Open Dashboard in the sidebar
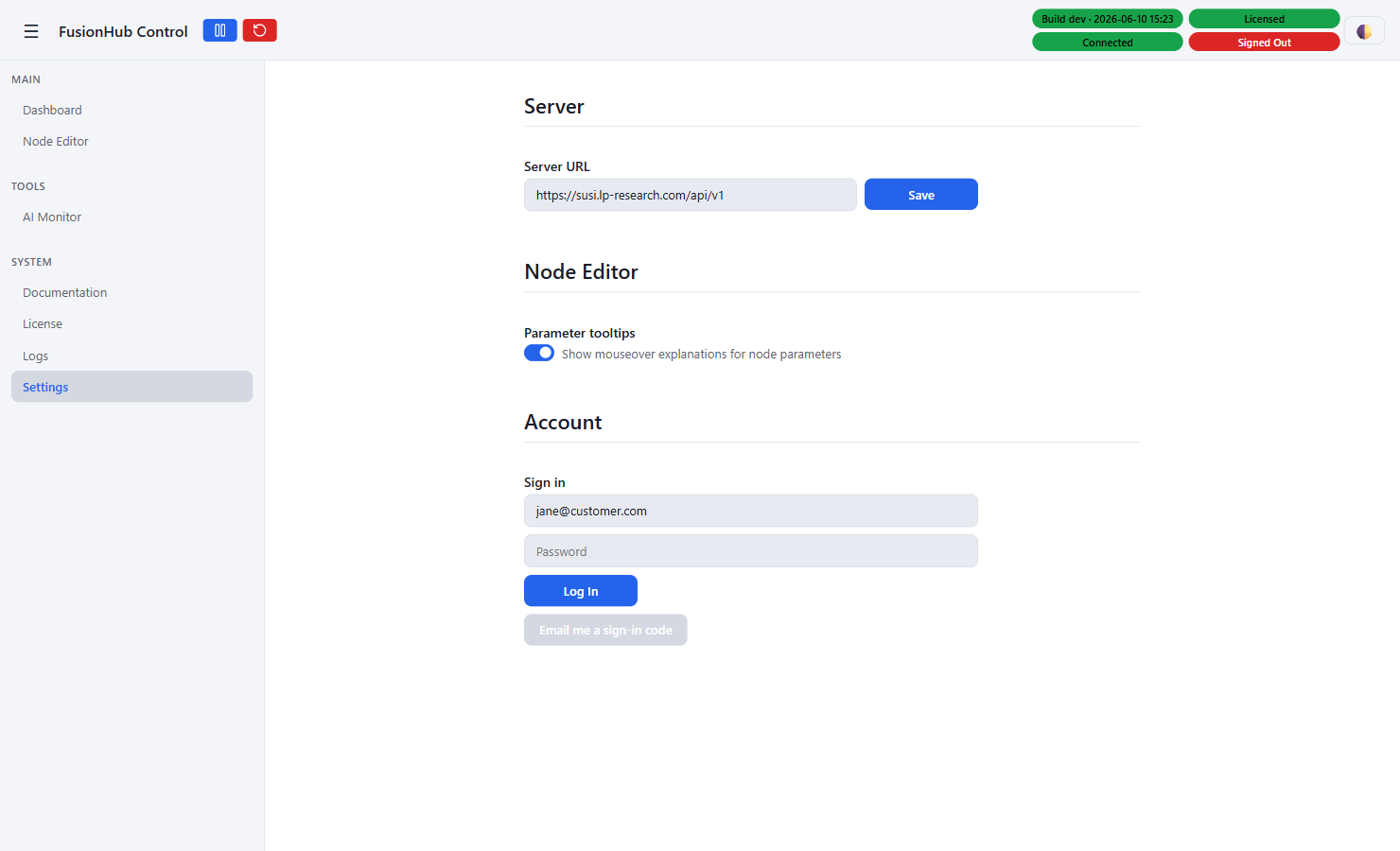Viewport: 1400px width, 851px height. click(x=131, y=110)
